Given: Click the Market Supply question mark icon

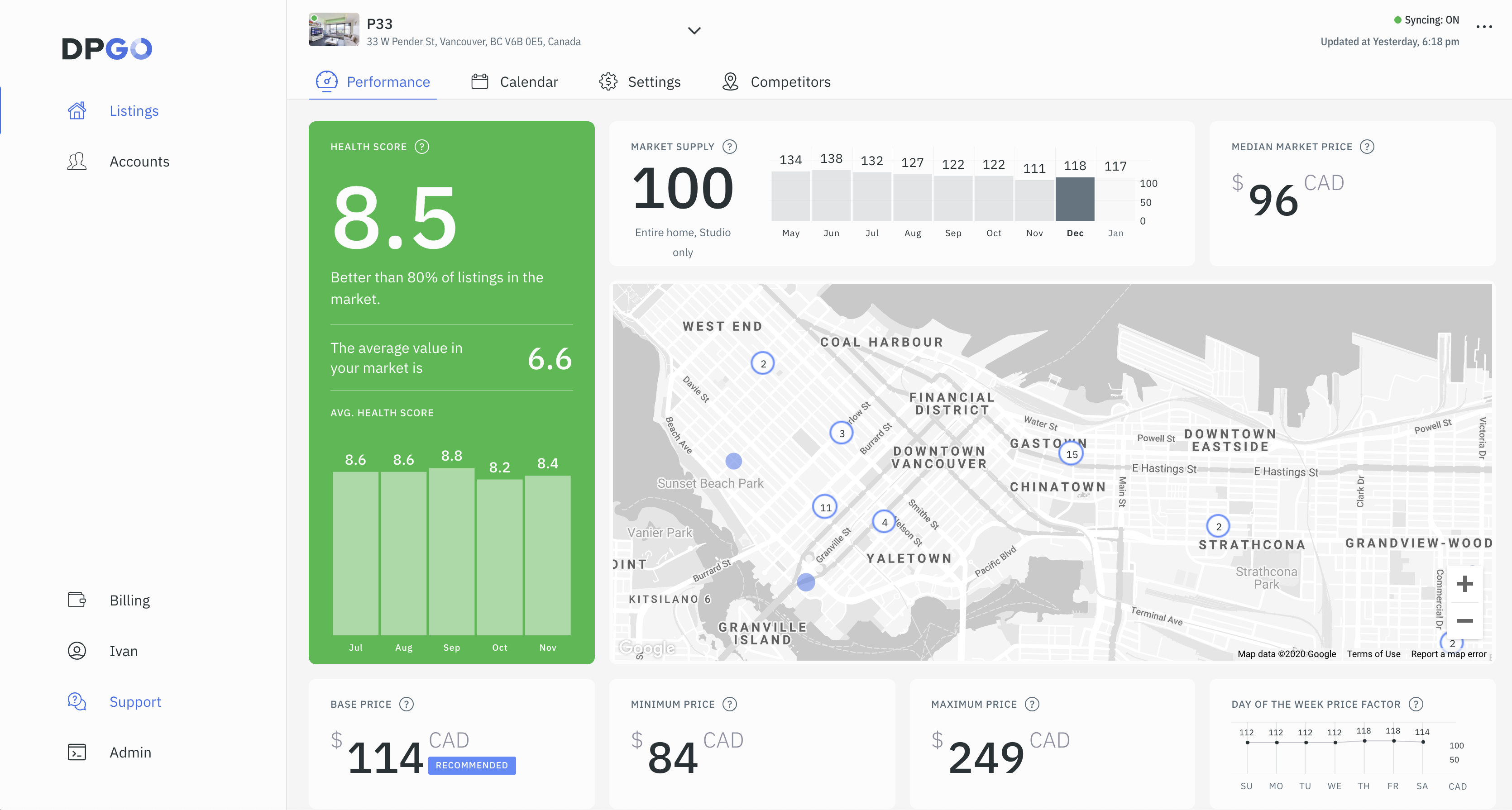Looking at the screenshot, I should point(729,147).
